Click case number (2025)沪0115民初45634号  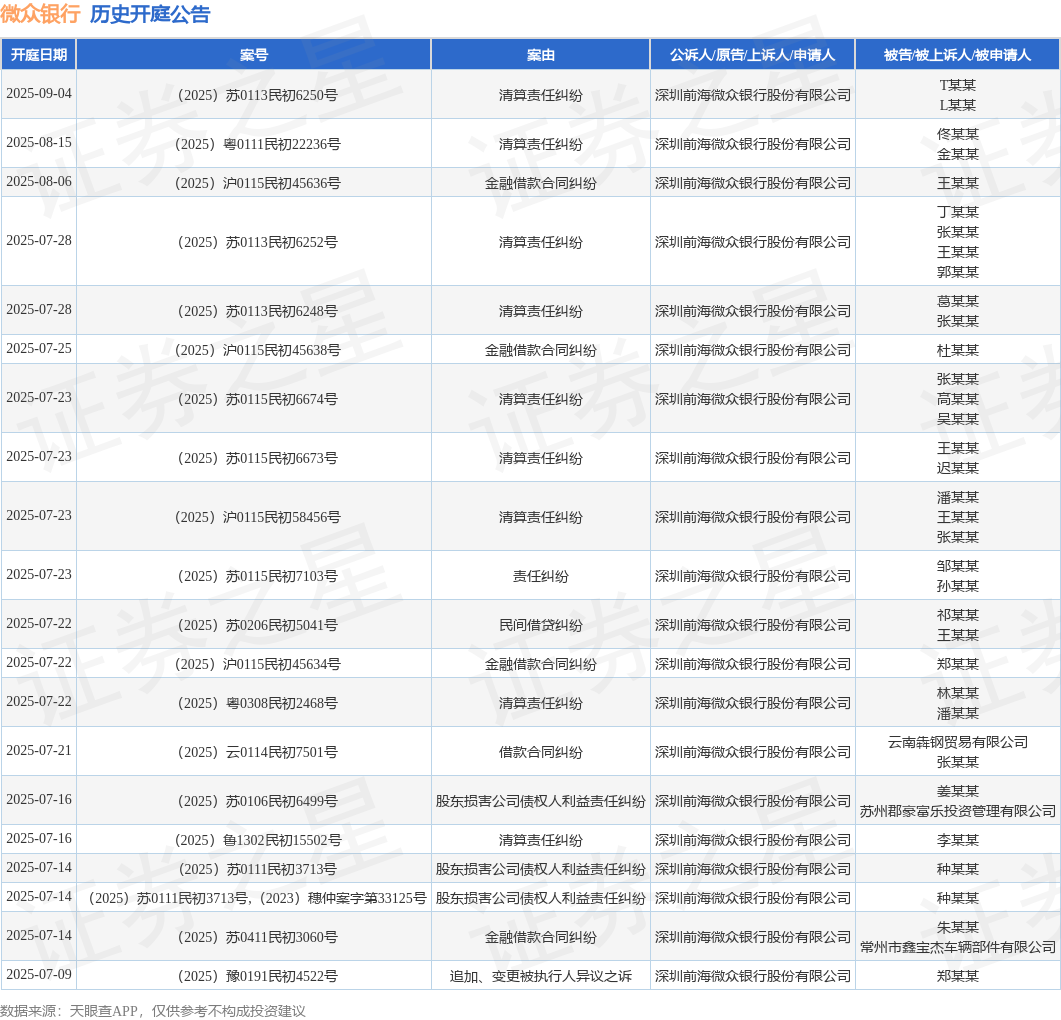[257, 665]
